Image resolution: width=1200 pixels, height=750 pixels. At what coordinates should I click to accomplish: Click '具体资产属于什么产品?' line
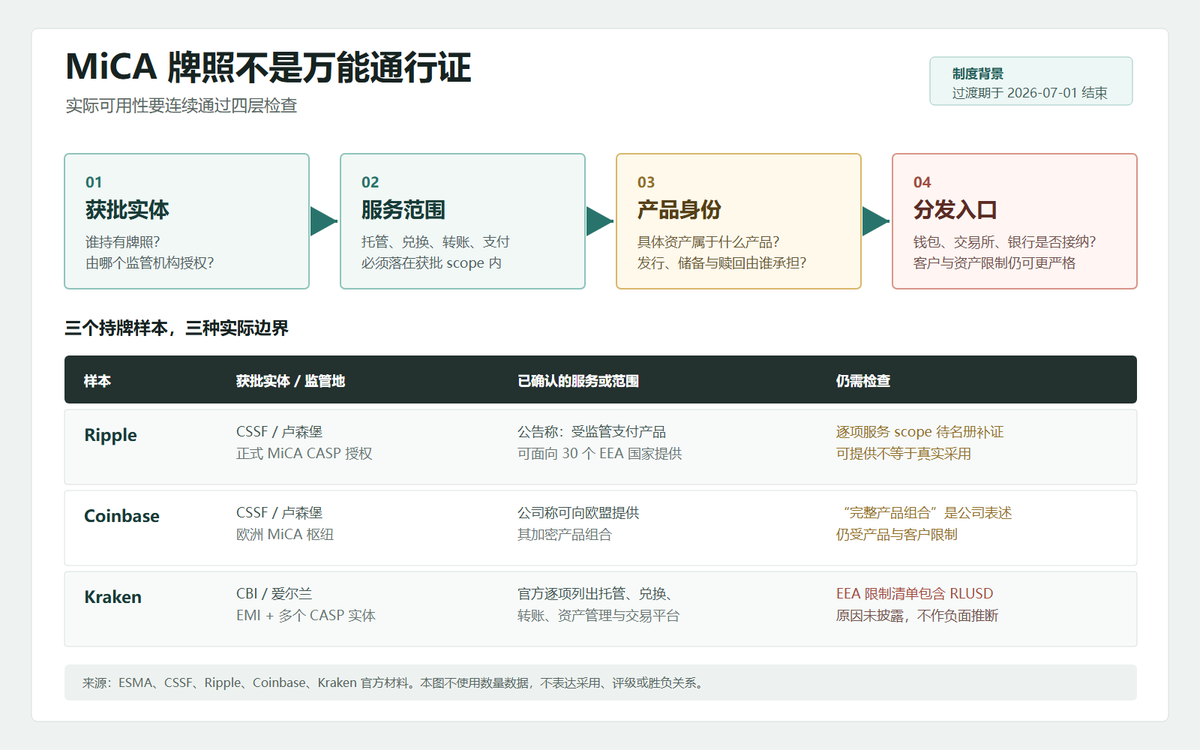709,242
